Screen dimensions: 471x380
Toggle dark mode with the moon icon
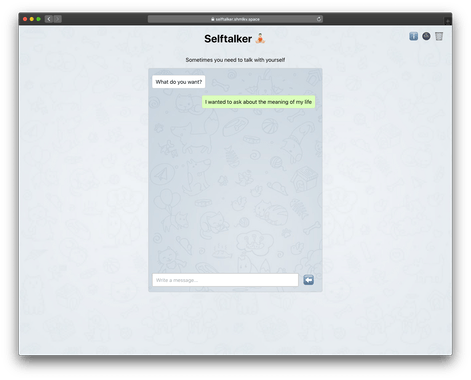(x=426, y=36)
